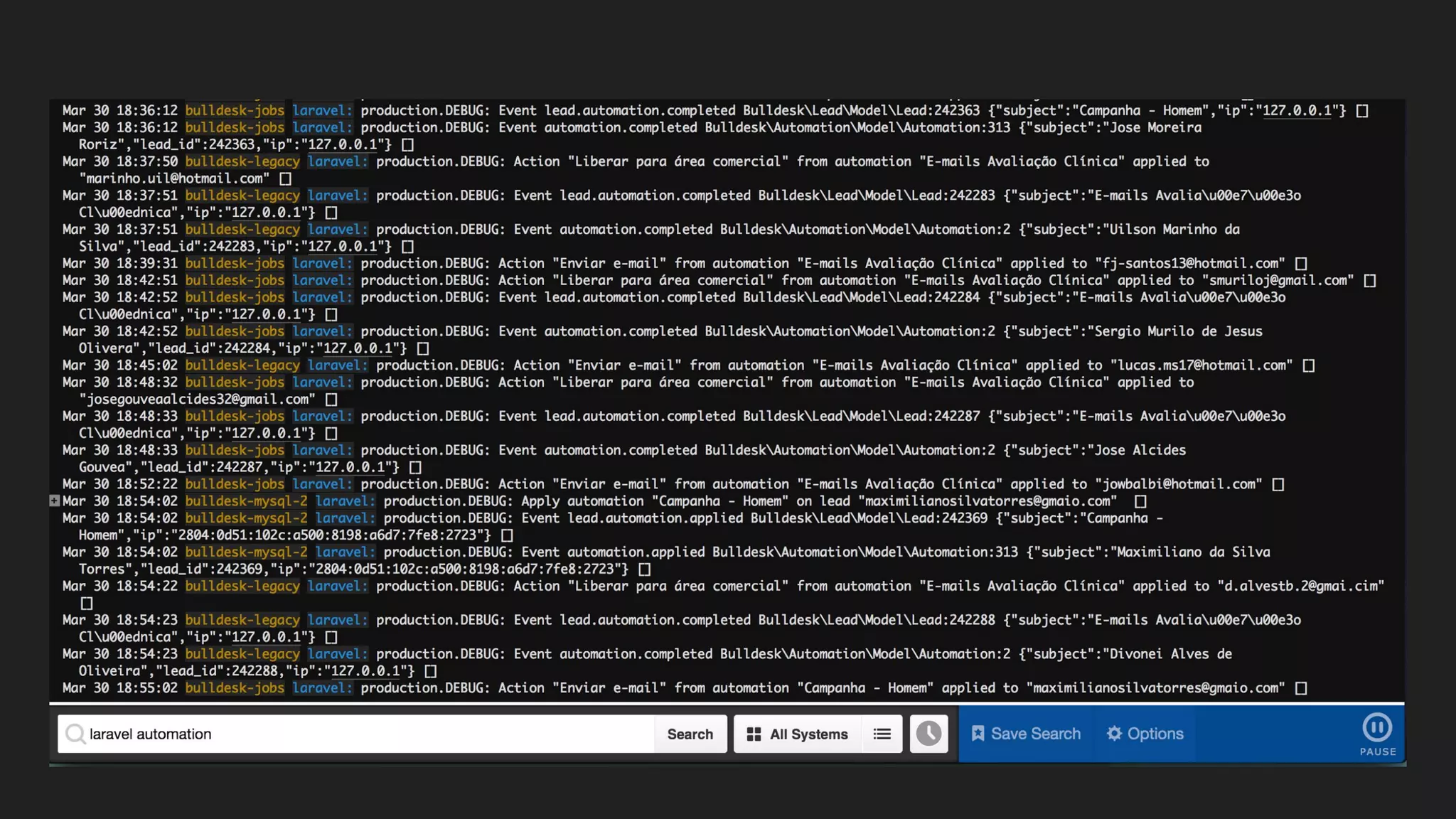Expand the 18:54:02 log entry plus icon
Screen dimensions: 1456x819
coord(55,501)
